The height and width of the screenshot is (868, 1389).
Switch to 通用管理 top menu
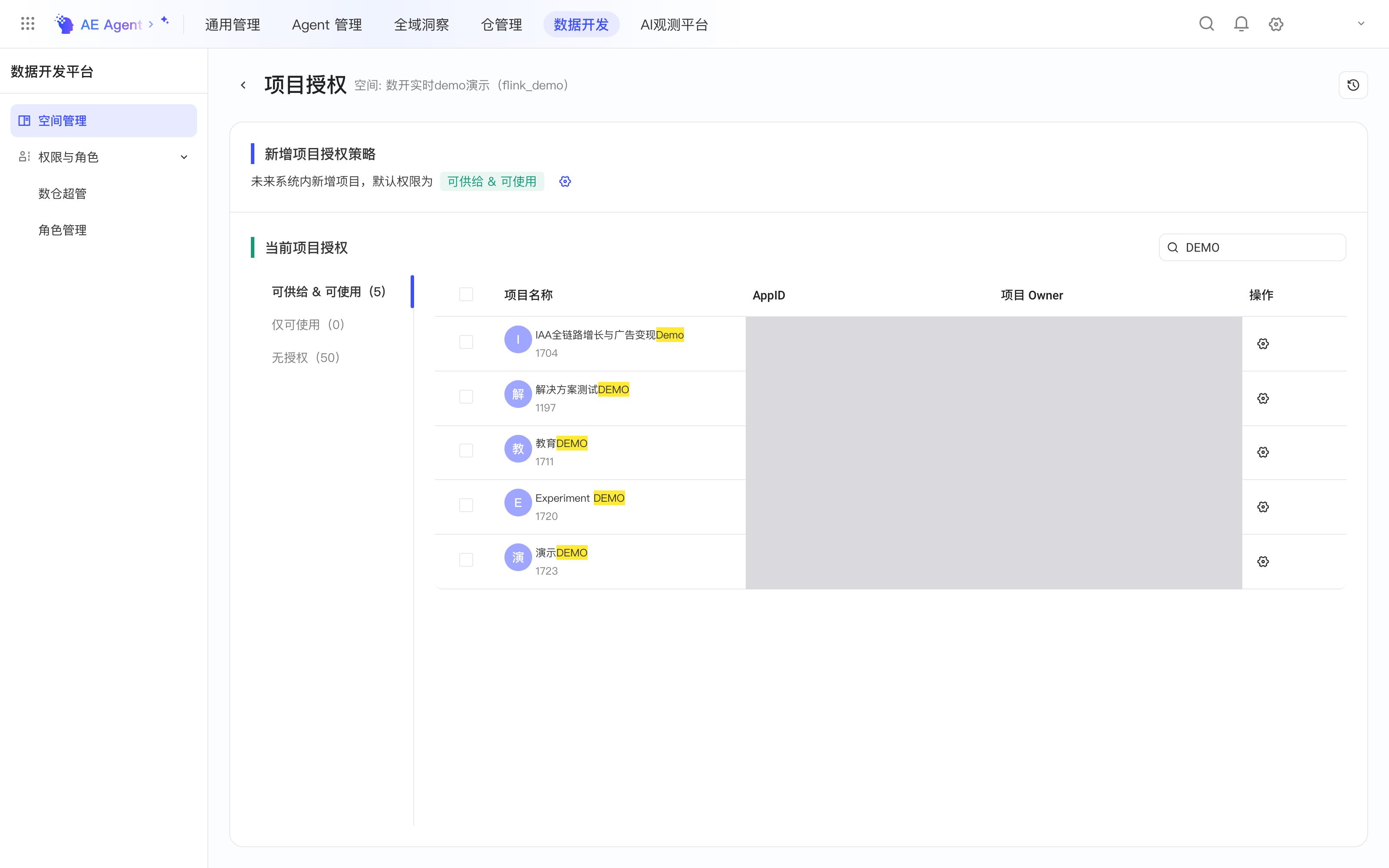coord(233,24)
